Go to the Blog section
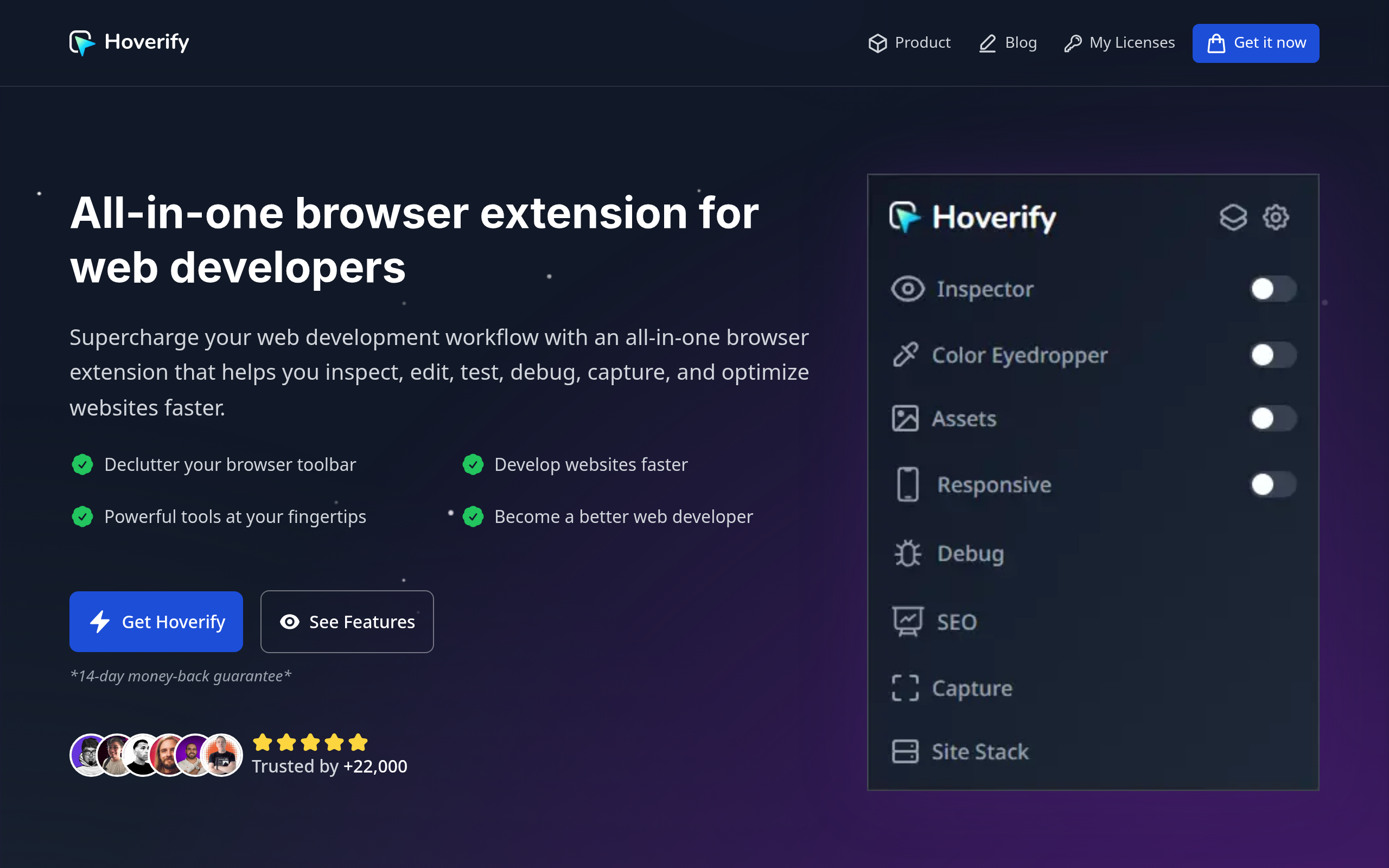 [1008, 42]
